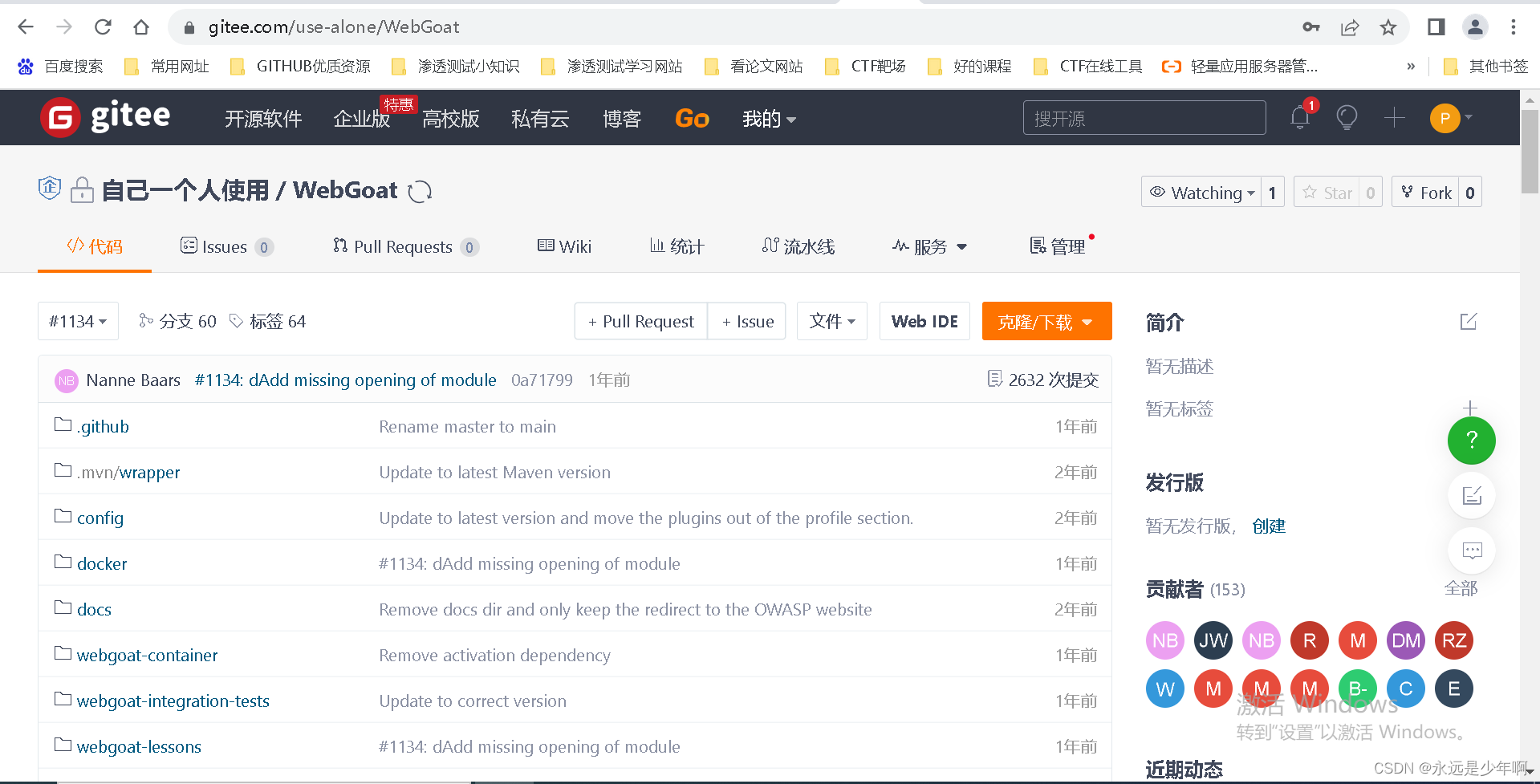Launch the Web IDE
The width and height of the screenshot is (1540, 784).
[924, 321]
